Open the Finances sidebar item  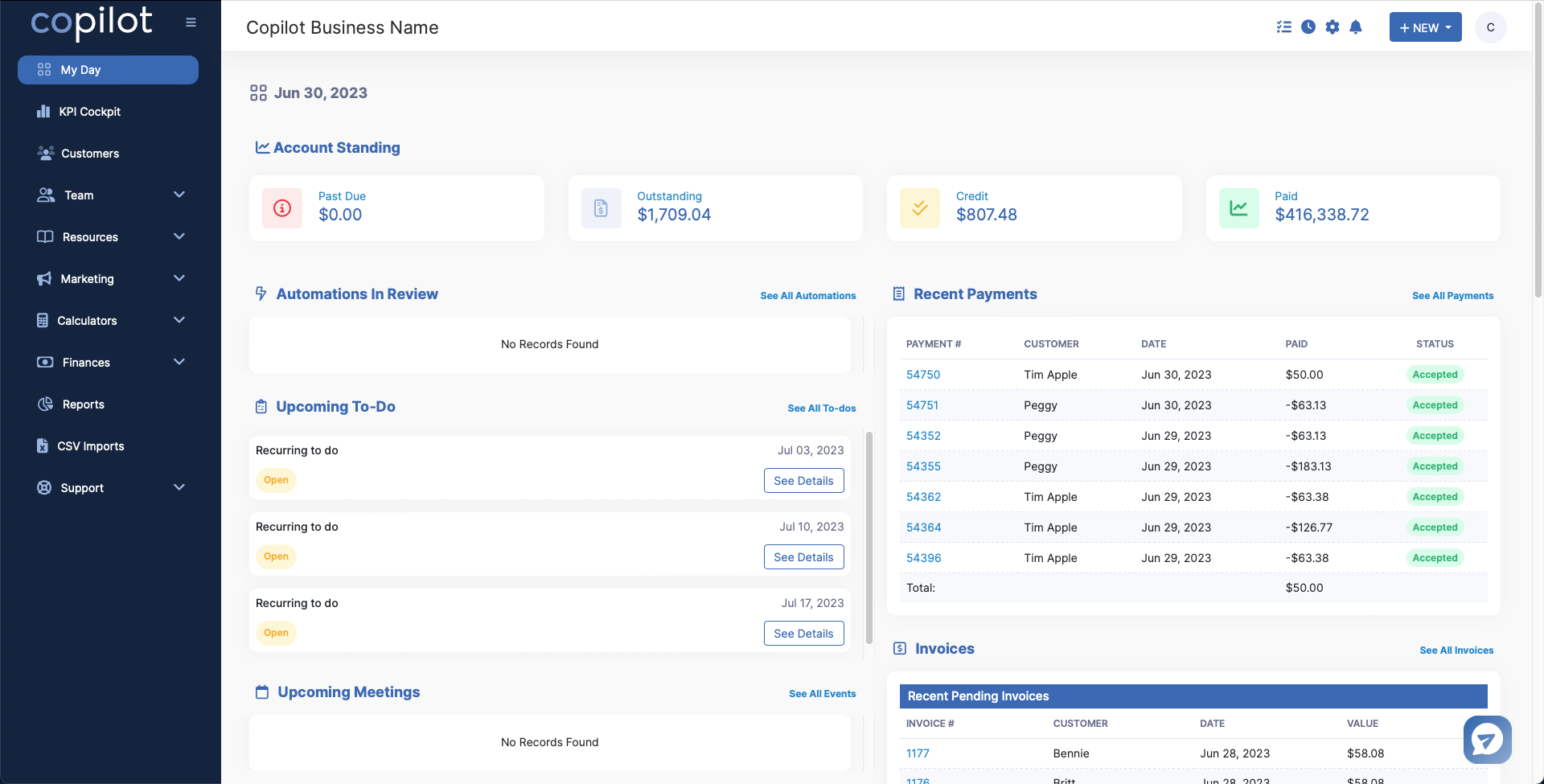86,363
